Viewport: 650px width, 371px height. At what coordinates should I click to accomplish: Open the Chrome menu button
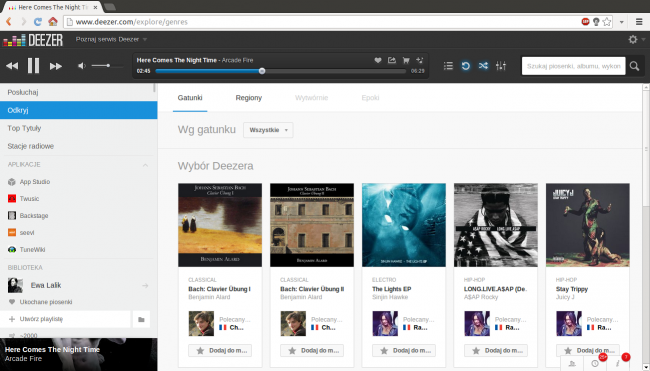coord(639,22)
